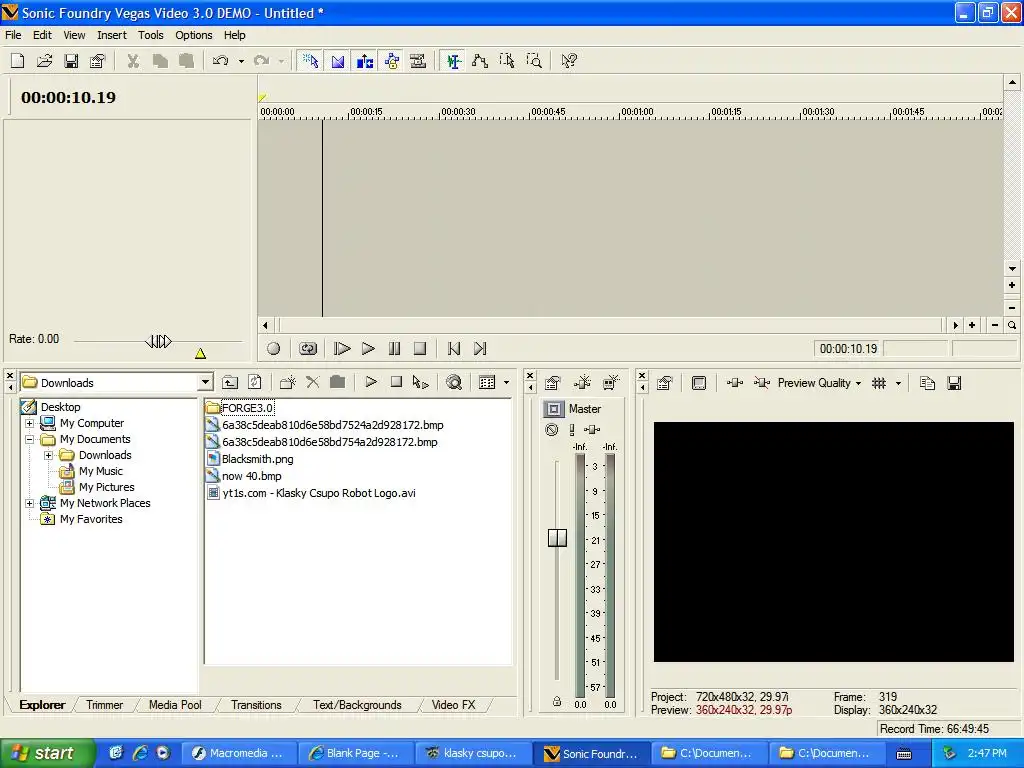Viewport: 1024px width, 768px height.
Task: Undo the last action
Action: (x=221, y=61)
